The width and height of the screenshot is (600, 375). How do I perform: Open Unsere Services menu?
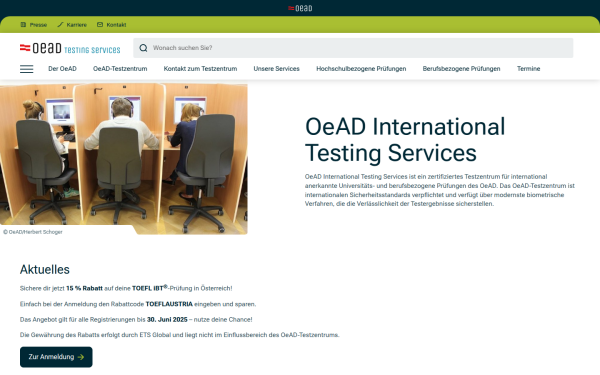coord(276,69)
